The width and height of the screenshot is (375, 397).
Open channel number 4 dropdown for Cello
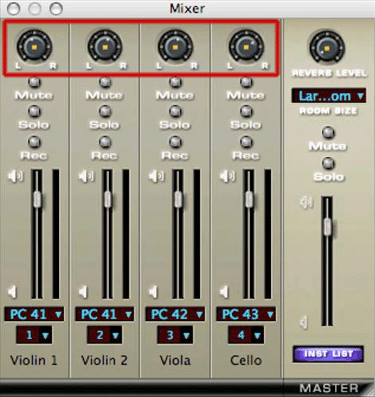(246, 335)
